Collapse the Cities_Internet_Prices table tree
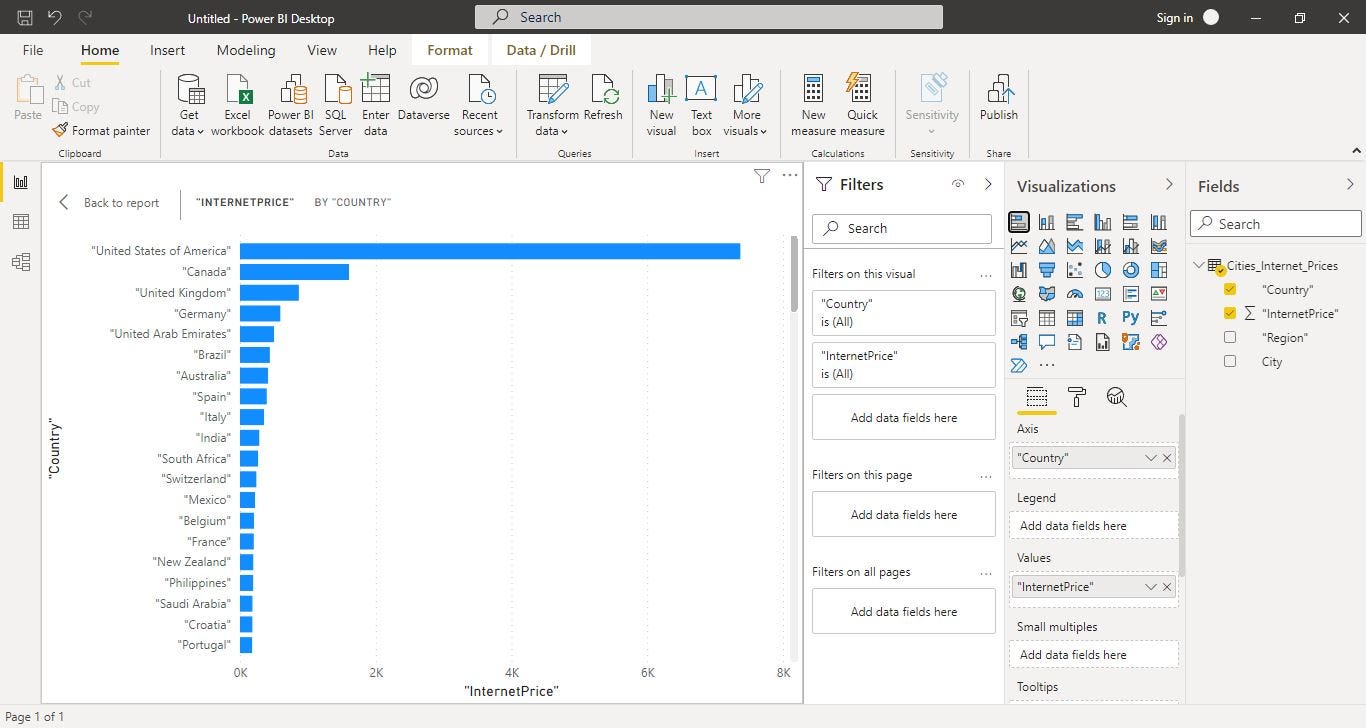 coord(1199,265)
